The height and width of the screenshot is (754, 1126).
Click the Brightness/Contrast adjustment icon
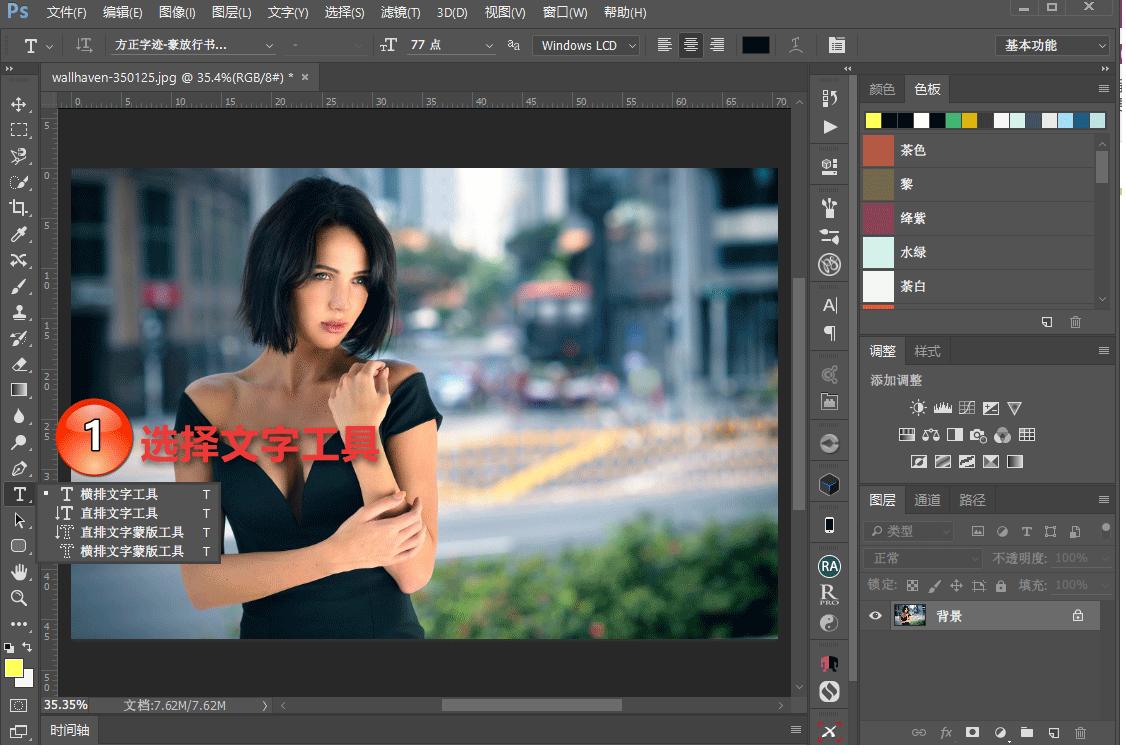pyautogui.click(x=916, y=407)
